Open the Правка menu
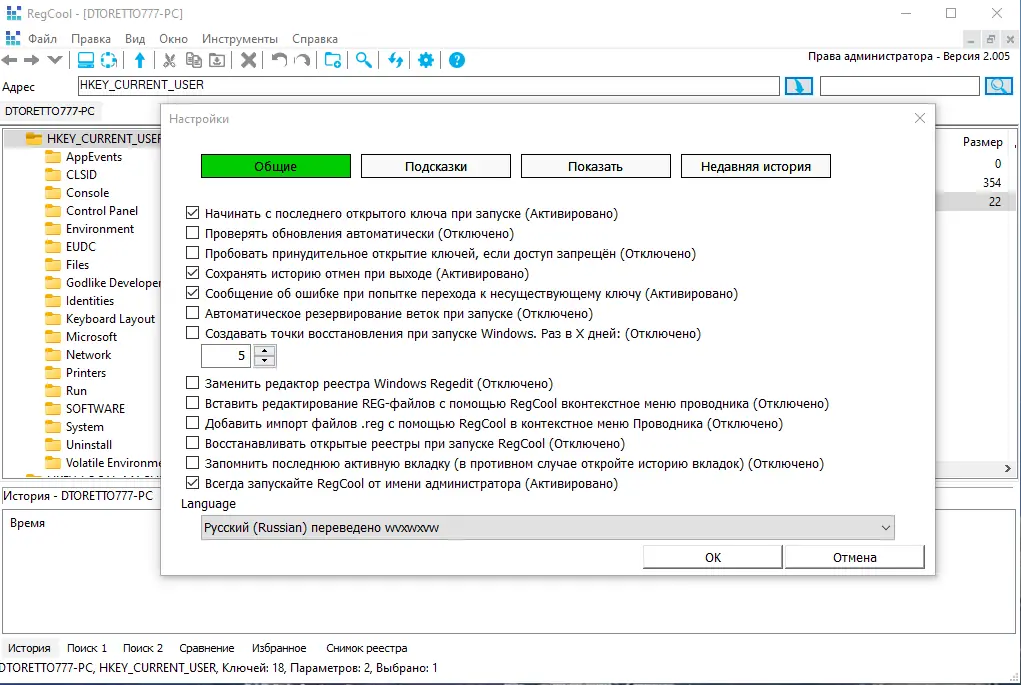 pos(91,39)
